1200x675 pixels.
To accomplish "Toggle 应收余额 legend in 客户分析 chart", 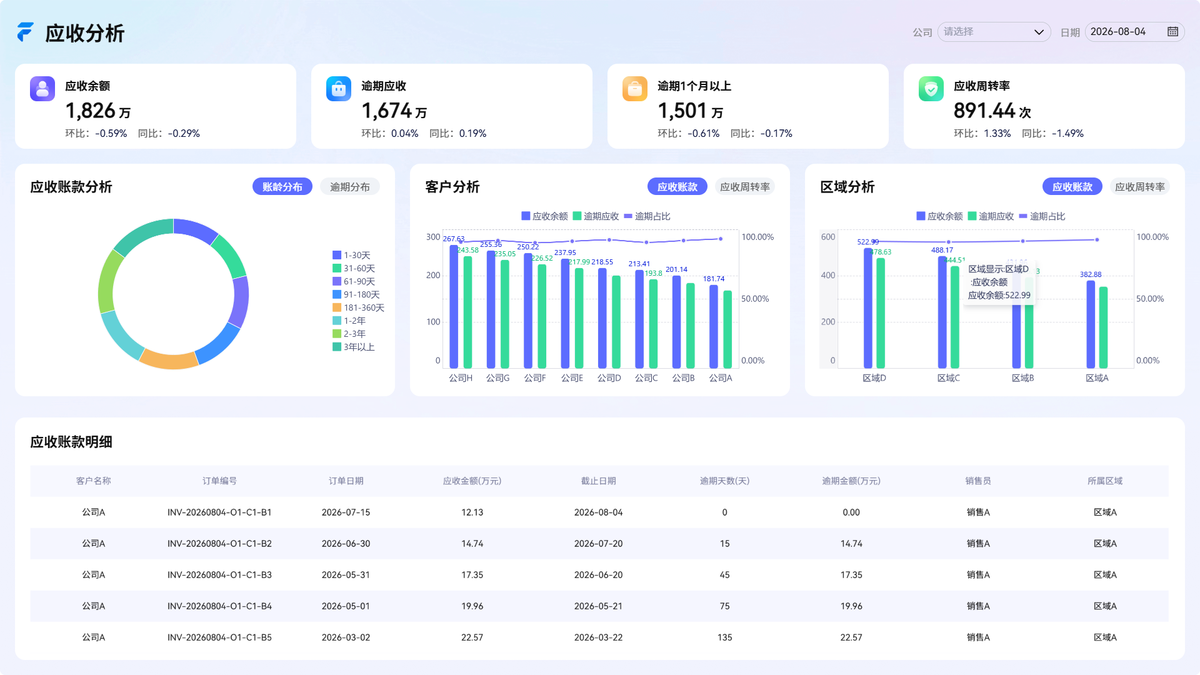I will (x=544, y=216).
